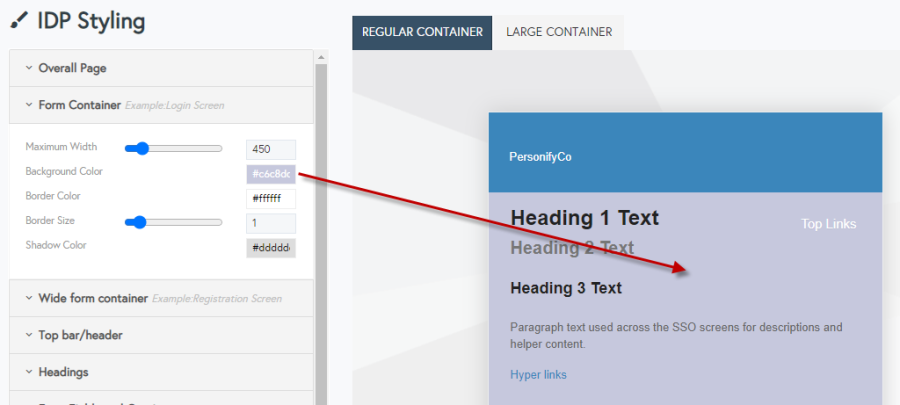This screenshot has height=405, width=900.
Task: Click the Border Color label
Action: point(53,196)
